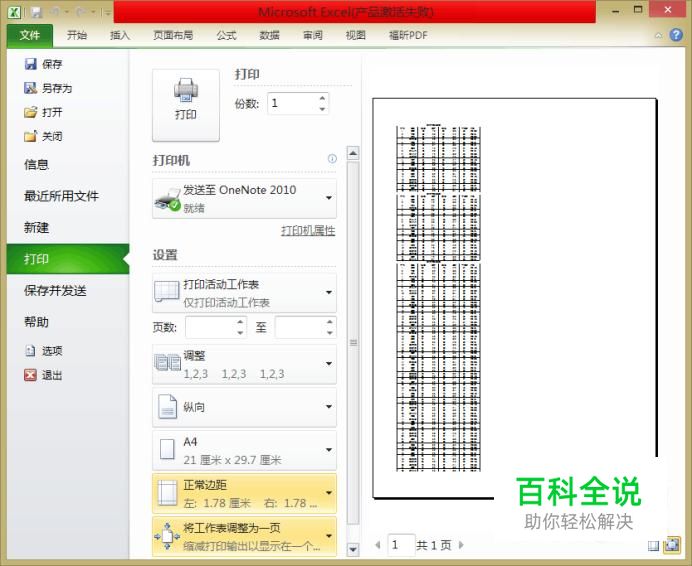Open the Help (帮助) page
Image resolution: width=692 pixels, height=566 pixels.
click(x=36, y=322)
